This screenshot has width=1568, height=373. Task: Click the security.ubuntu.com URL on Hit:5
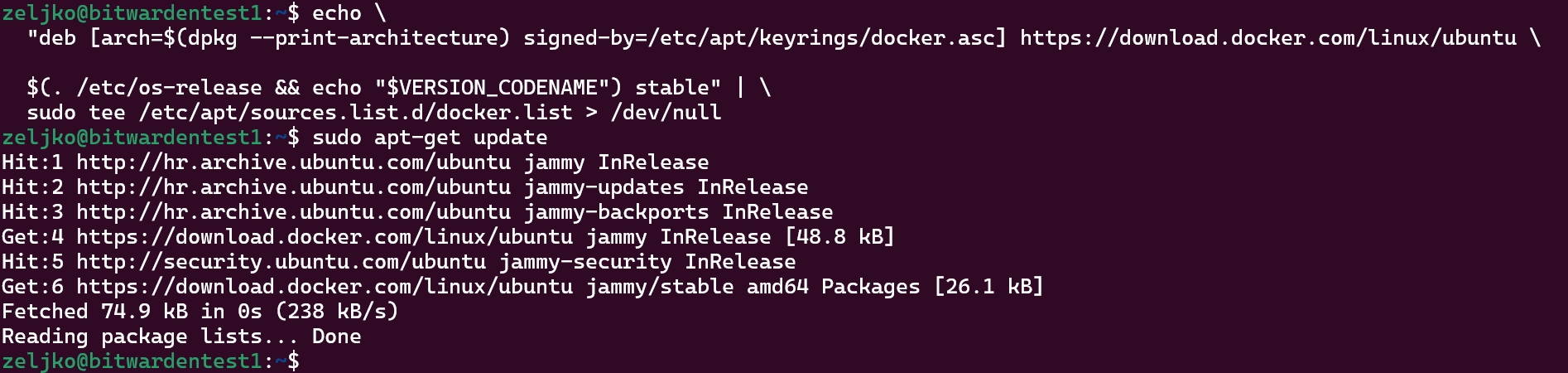pos(281,262)
